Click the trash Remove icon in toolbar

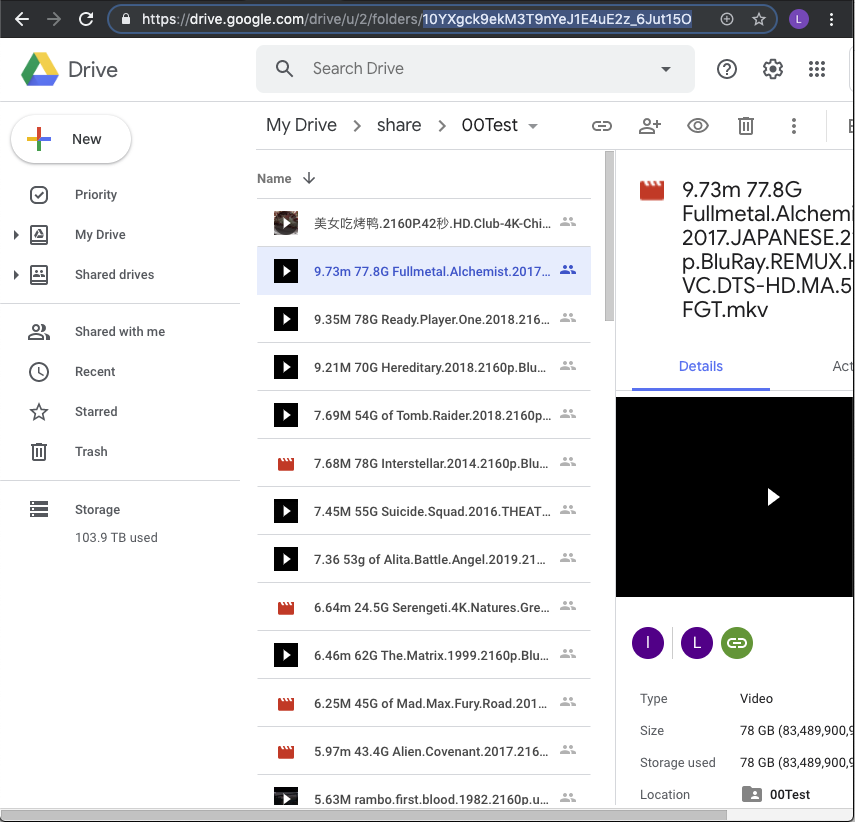point(746,126)
